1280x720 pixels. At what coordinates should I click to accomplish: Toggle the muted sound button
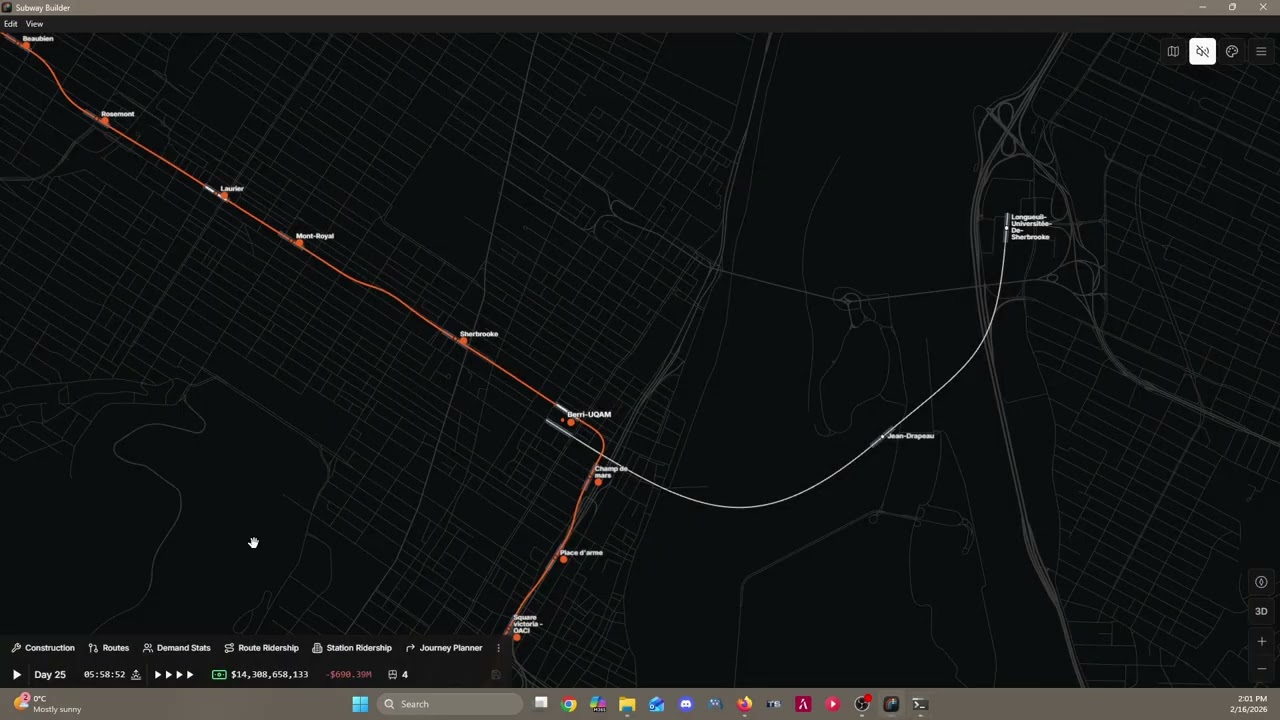point(1202,52)
